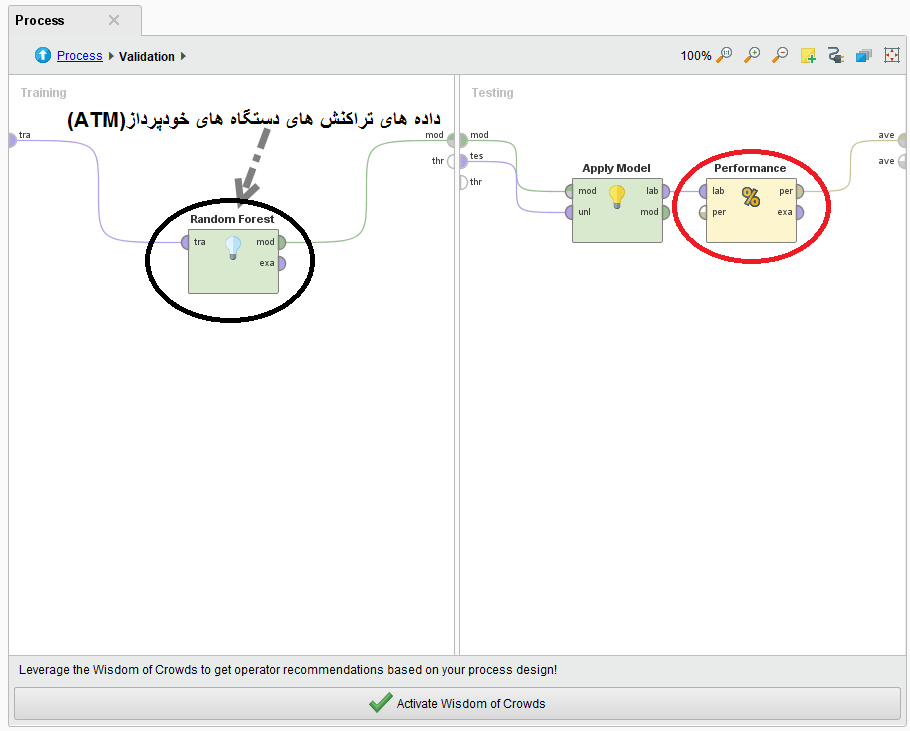Expand the arrow between Process and Validation
910x731 pixels.
click(x=111, y=56)
